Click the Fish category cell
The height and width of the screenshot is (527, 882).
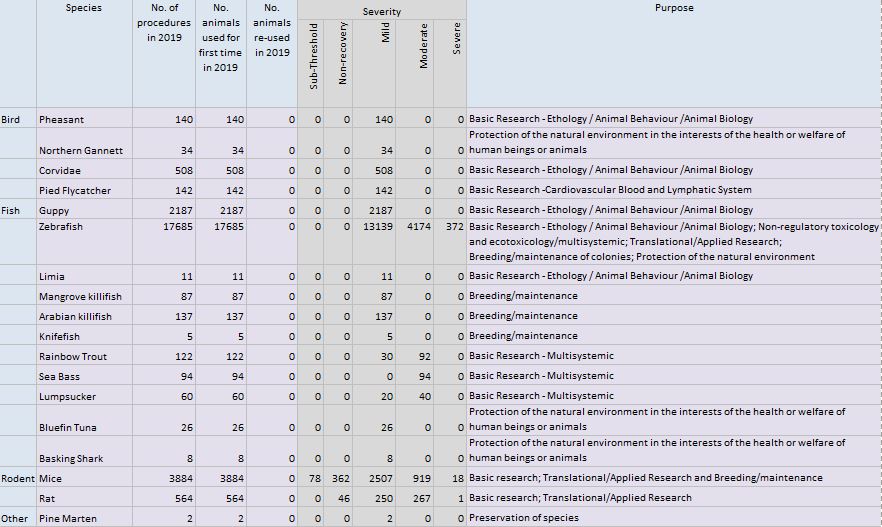pos(11,210)
